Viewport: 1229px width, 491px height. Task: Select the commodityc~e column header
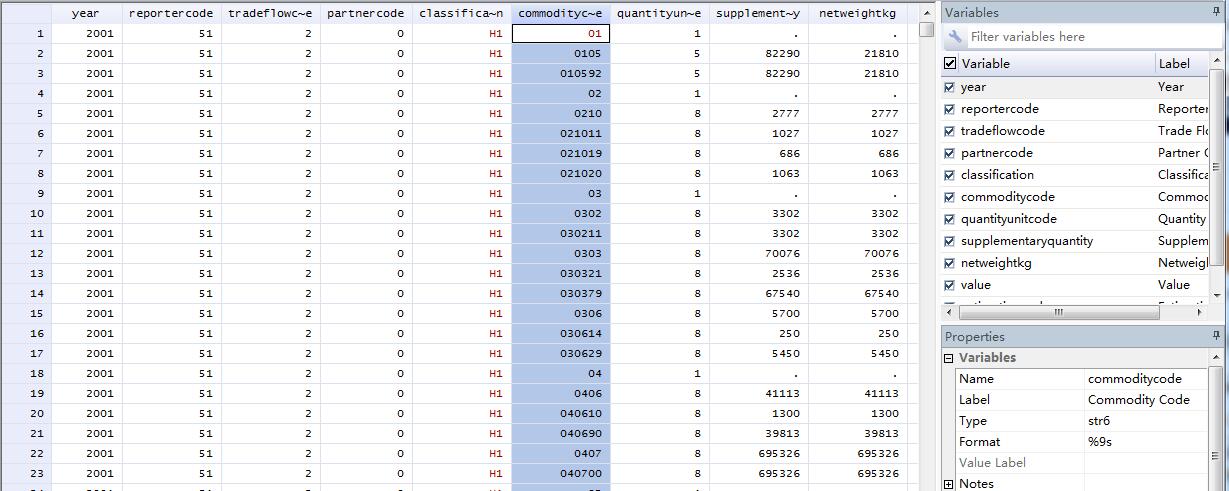click(x=560, y=13)
